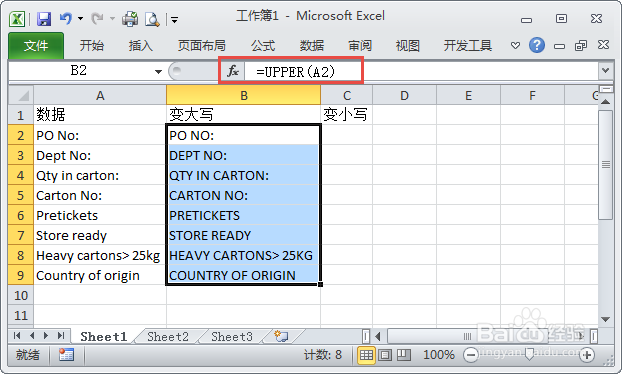Screen dimensions: 622x374
Task: Select cell 'Qty in carton:' in column A
Action: coord(100,175)
